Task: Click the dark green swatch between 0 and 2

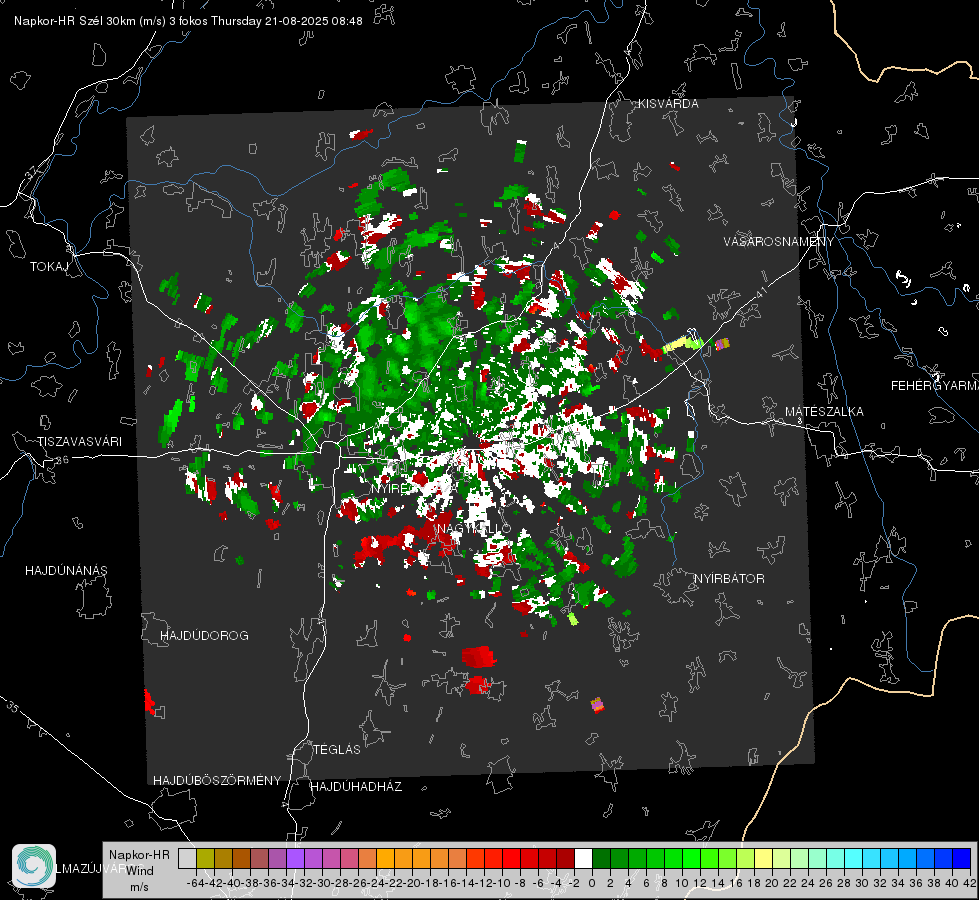Action: (x=601, y=858)
